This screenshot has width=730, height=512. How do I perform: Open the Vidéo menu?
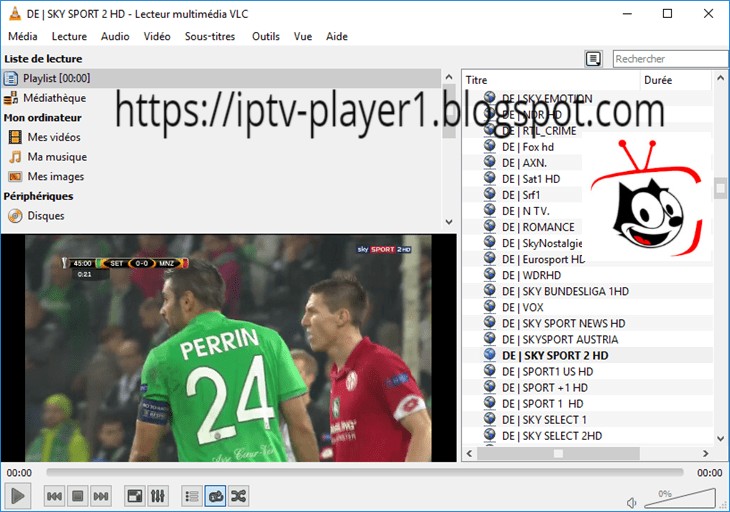[x=157, y=36]
